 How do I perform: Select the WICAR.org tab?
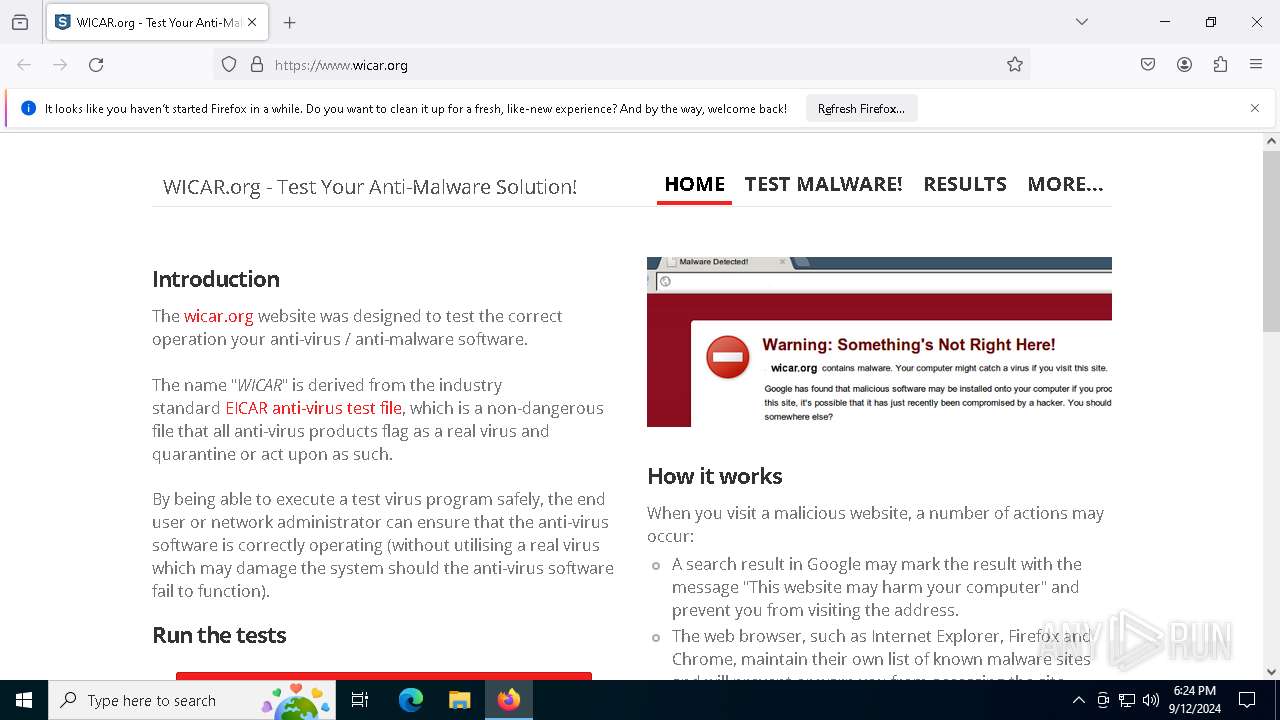(156, 22)
